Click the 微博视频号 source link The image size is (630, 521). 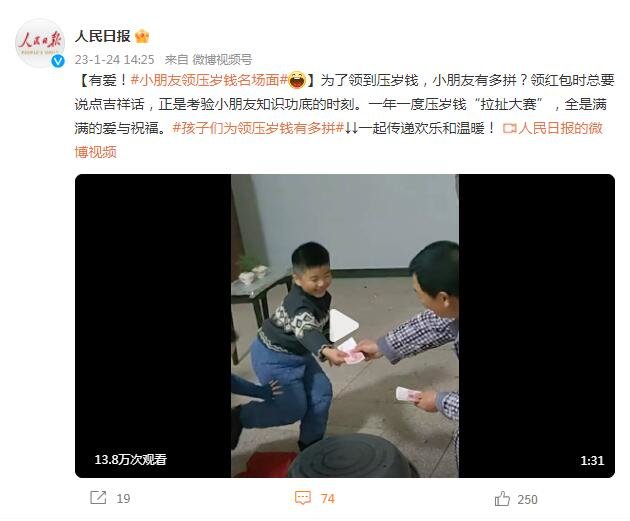(x=222, y=59)
